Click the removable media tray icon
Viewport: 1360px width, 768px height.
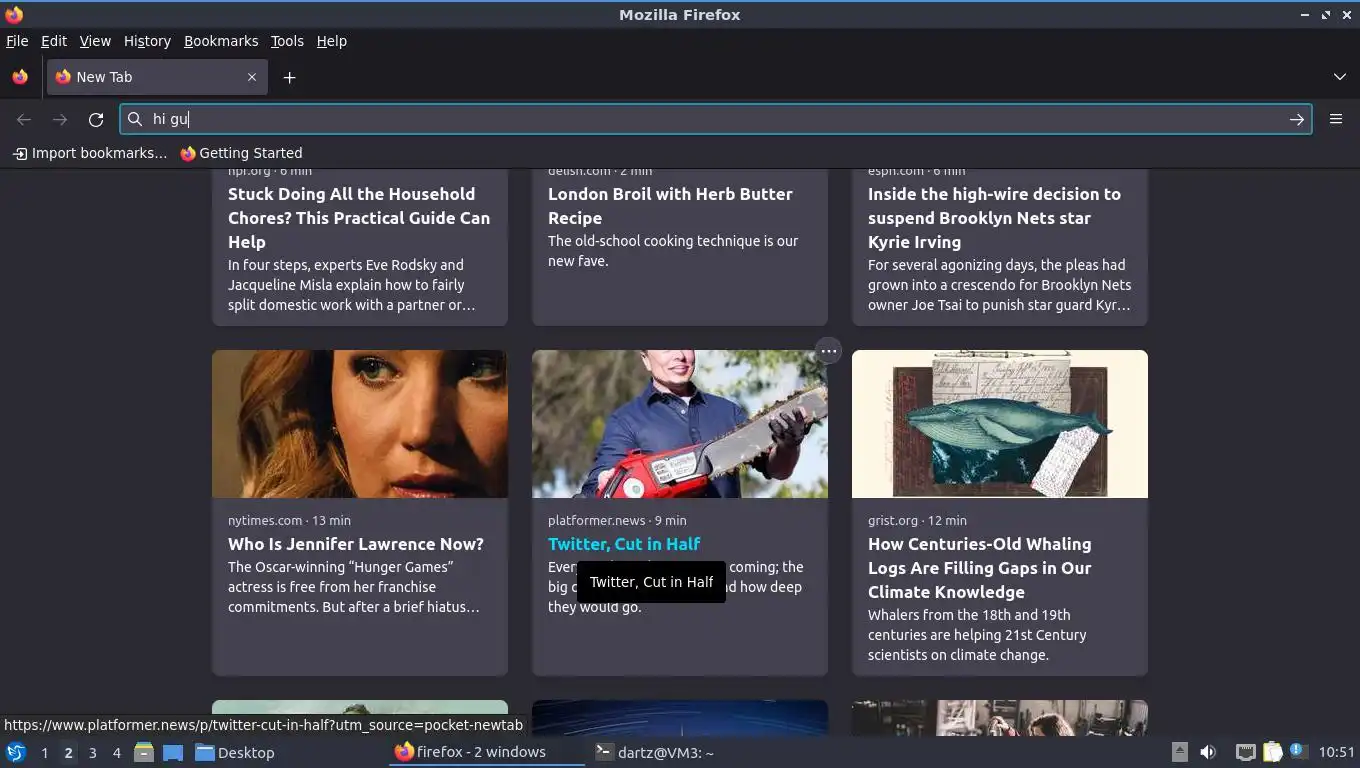click(1180, 752)
